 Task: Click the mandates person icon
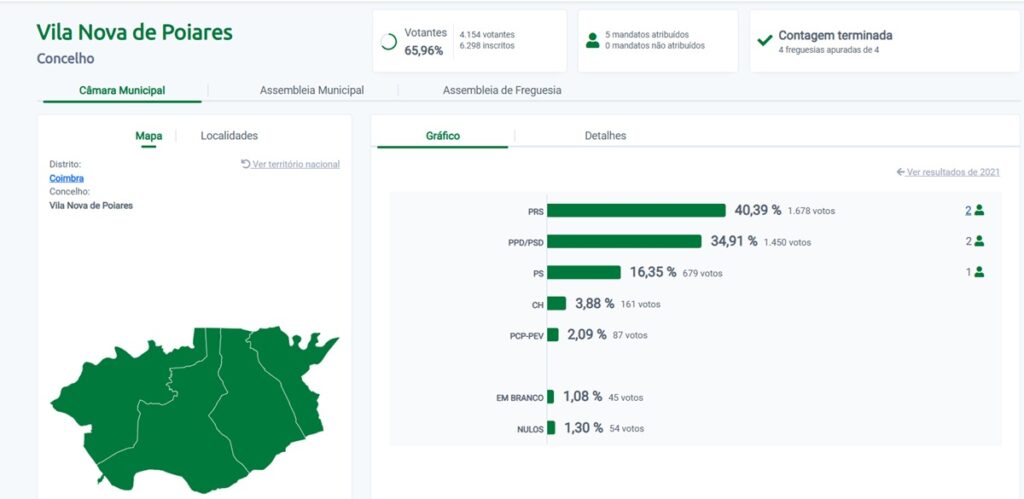593,40
